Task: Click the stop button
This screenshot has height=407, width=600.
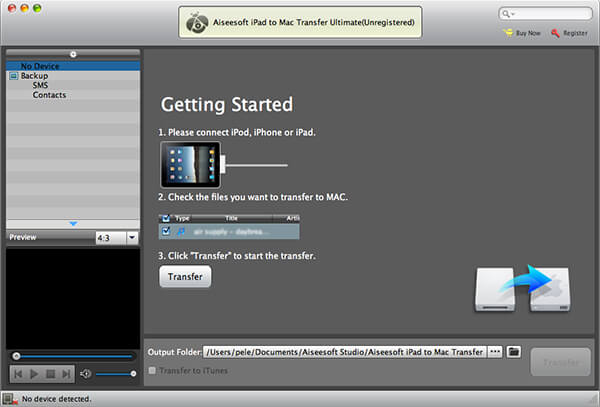Action: 51,374
